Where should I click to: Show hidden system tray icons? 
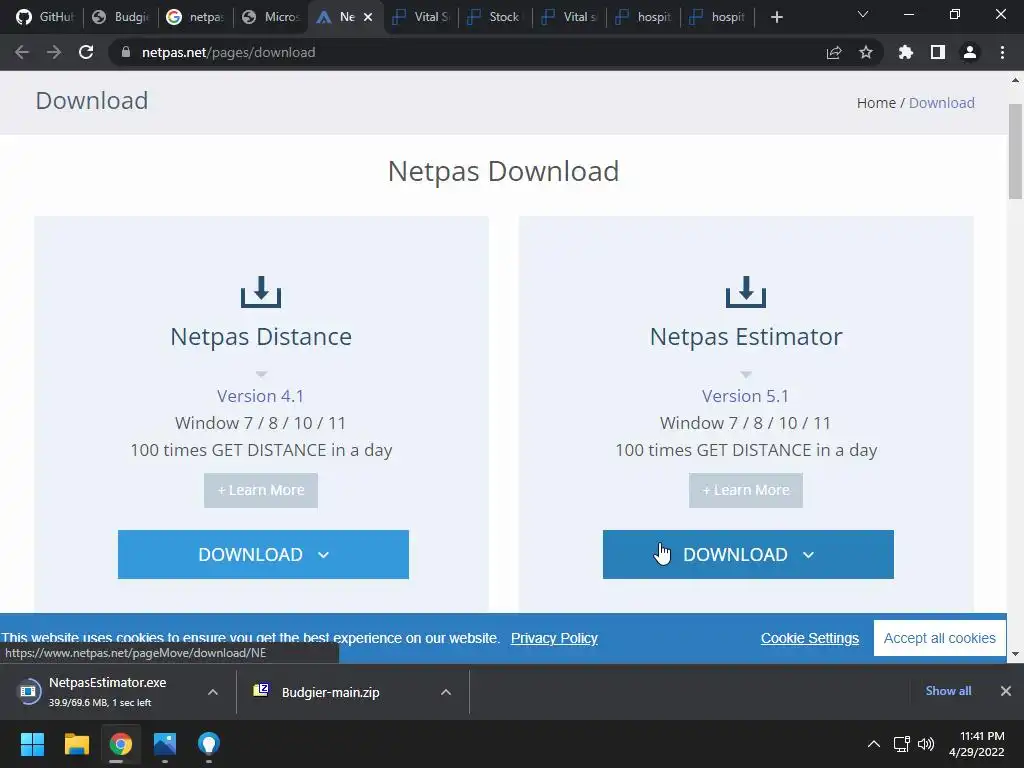[x=873, y=744]
